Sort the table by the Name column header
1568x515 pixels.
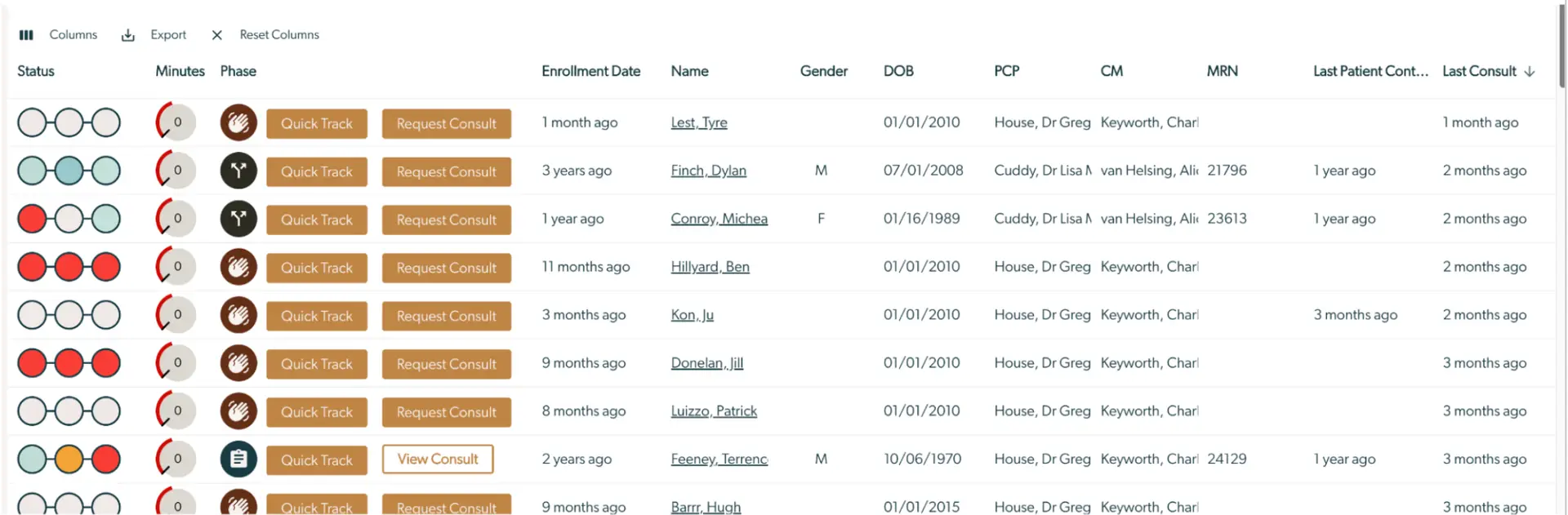689,71
